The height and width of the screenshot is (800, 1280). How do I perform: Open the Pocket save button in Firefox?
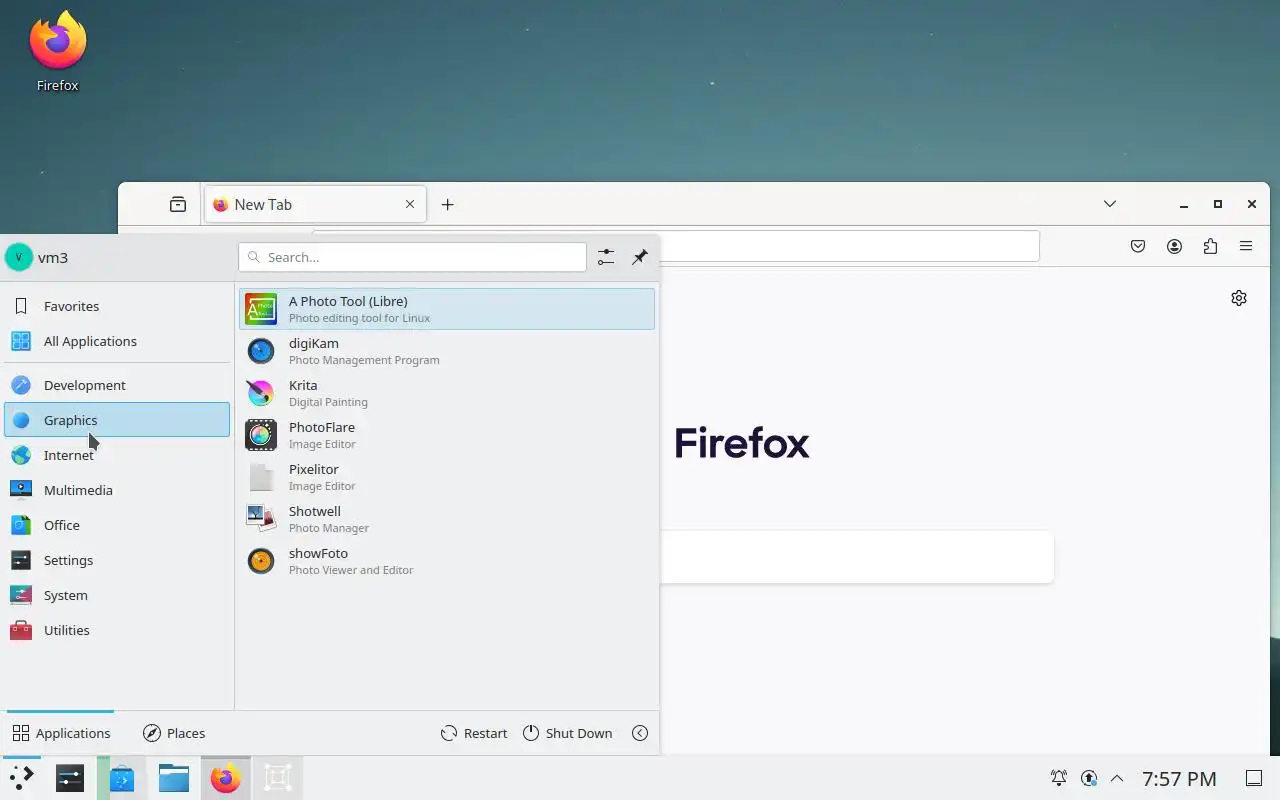[x=1138, y=246]
